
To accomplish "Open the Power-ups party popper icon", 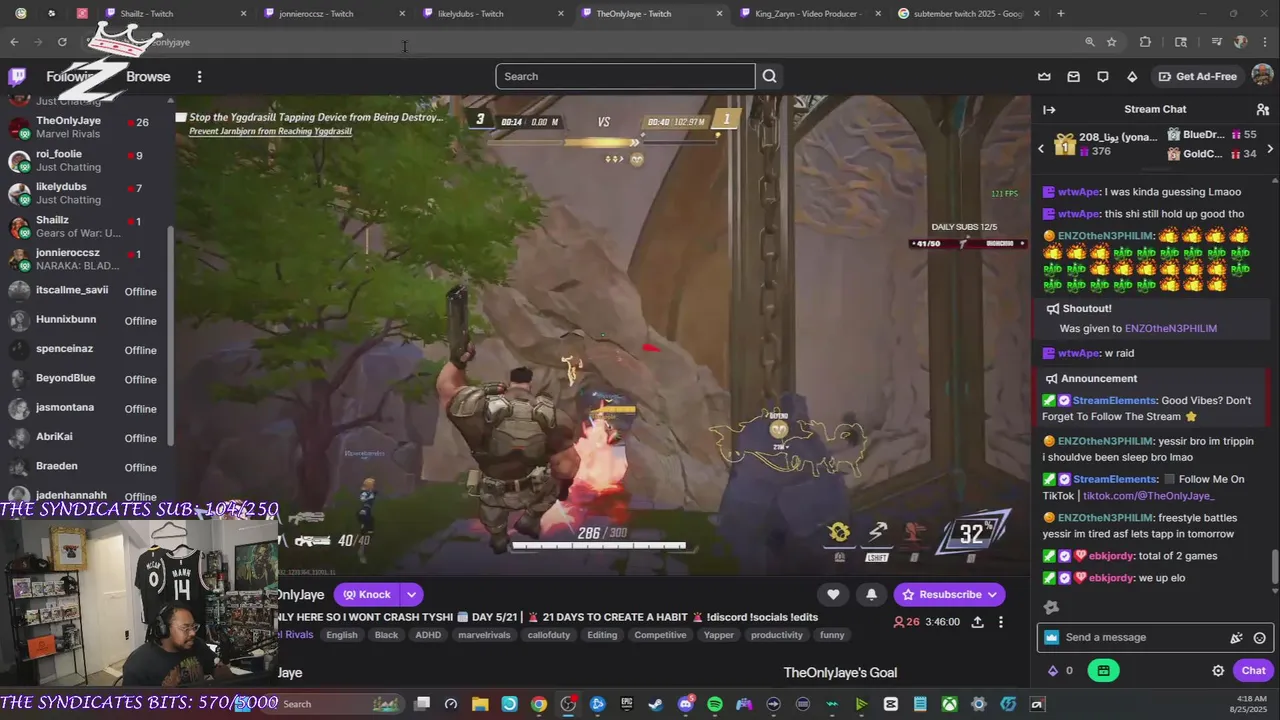I will click(1236, 637).
